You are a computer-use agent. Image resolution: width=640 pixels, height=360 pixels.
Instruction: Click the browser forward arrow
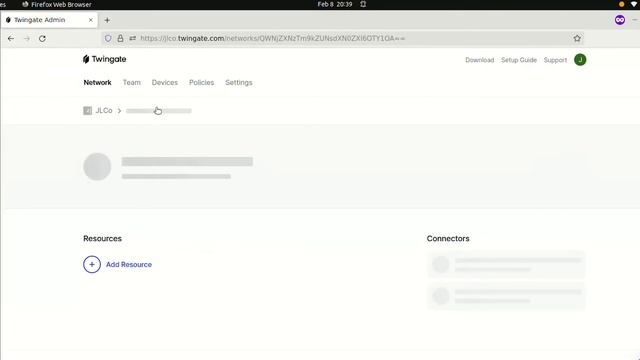point(27,38)
